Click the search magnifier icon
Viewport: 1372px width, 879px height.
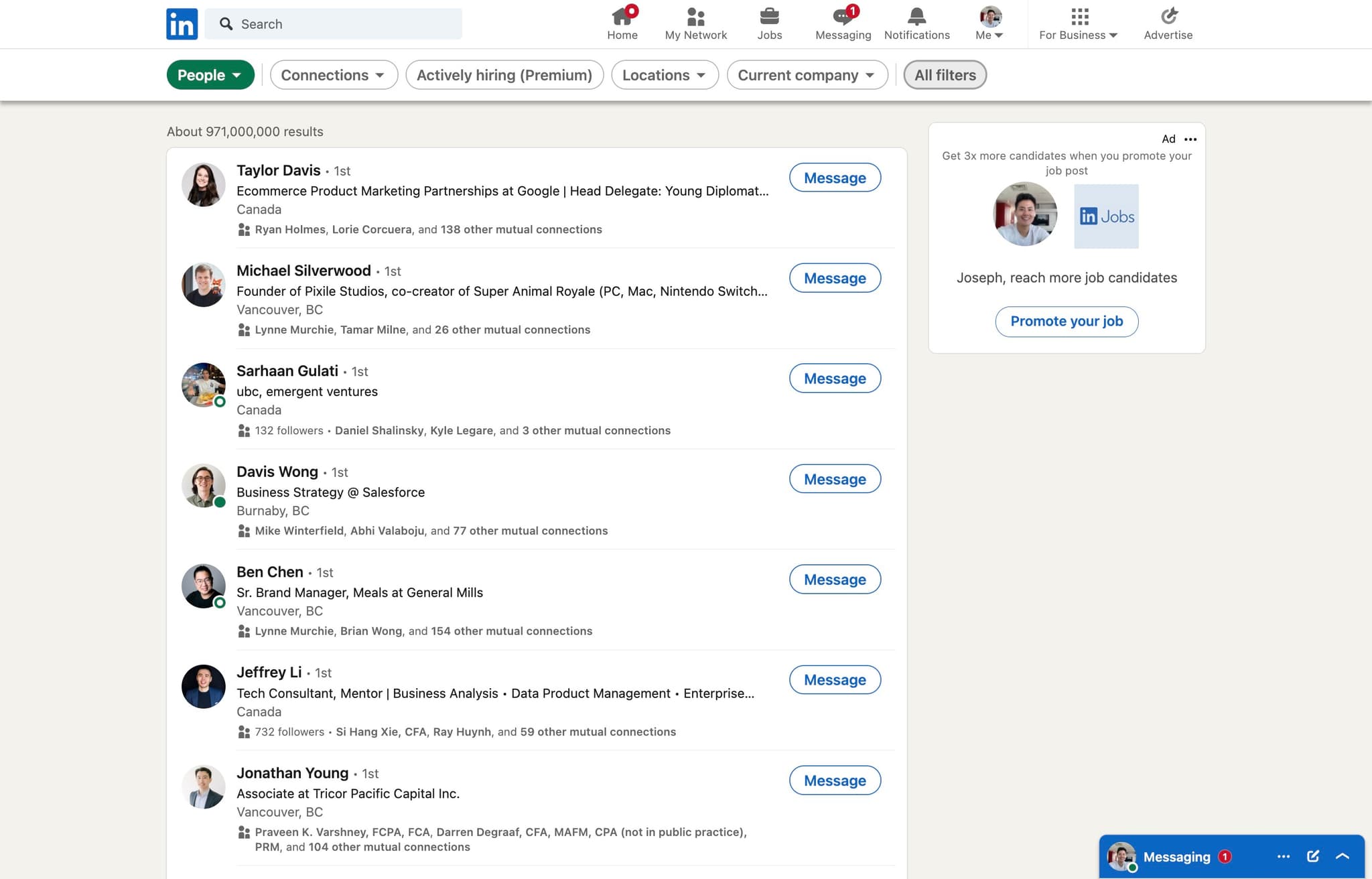227,23
